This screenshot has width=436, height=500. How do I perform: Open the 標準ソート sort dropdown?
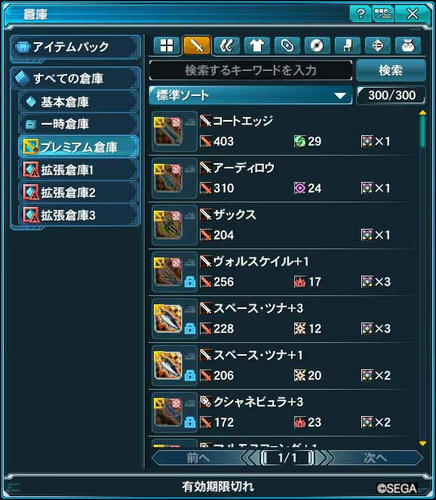click(x=251, y=96)
